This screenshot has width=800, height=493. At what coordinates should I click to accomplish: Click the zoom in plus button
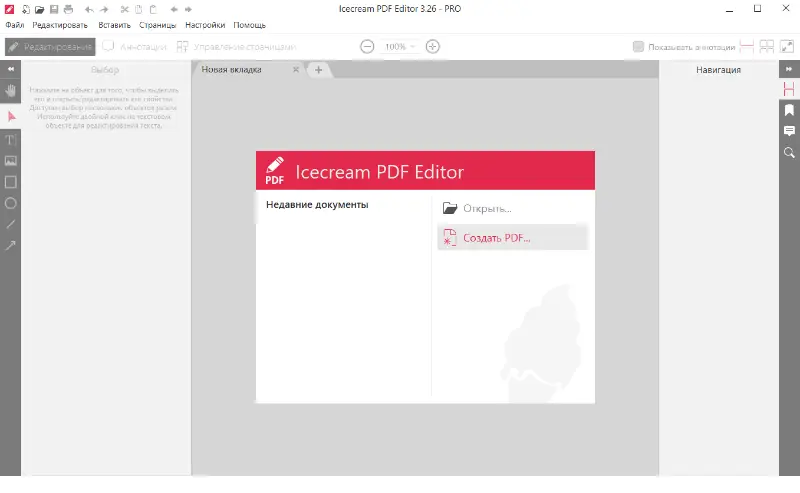click(x=433, y=46)
